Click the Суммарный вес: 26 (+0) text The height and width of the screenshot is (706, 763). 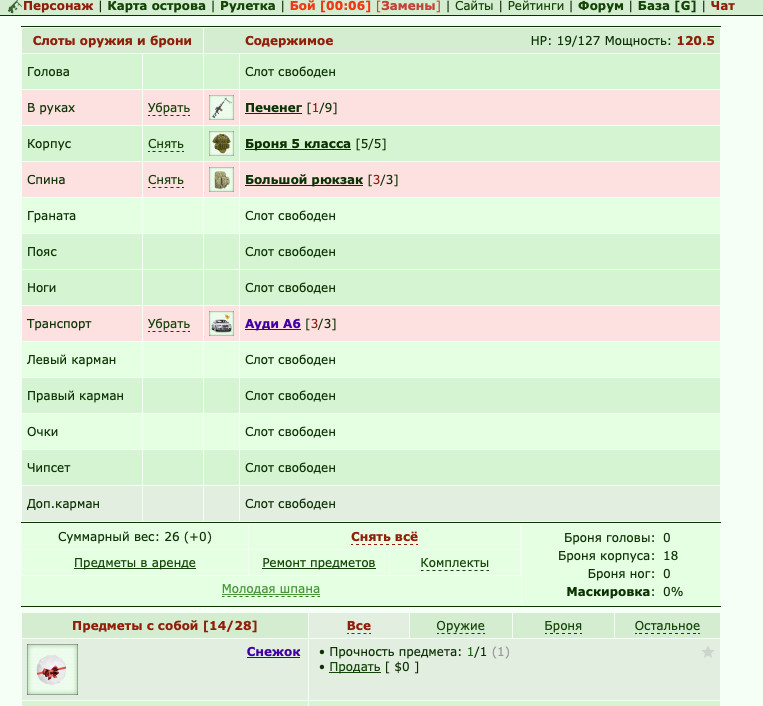point(135,537)
